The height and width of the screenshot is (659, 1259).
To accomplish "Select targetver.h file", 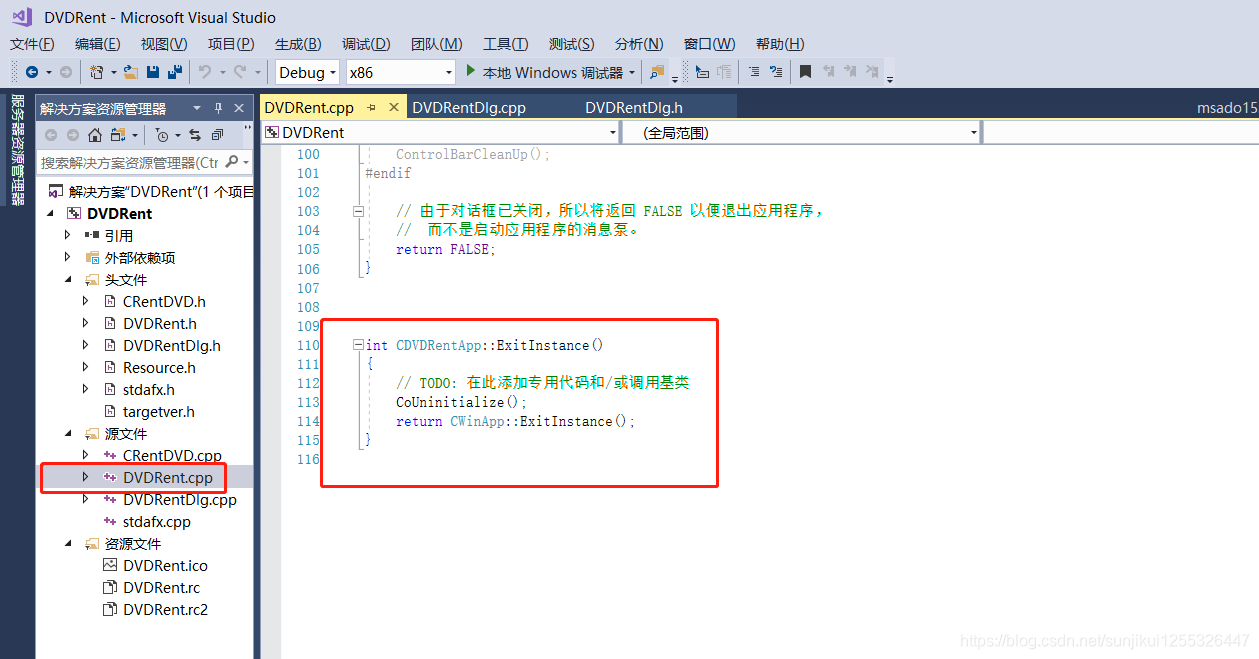I will (159, 411).
